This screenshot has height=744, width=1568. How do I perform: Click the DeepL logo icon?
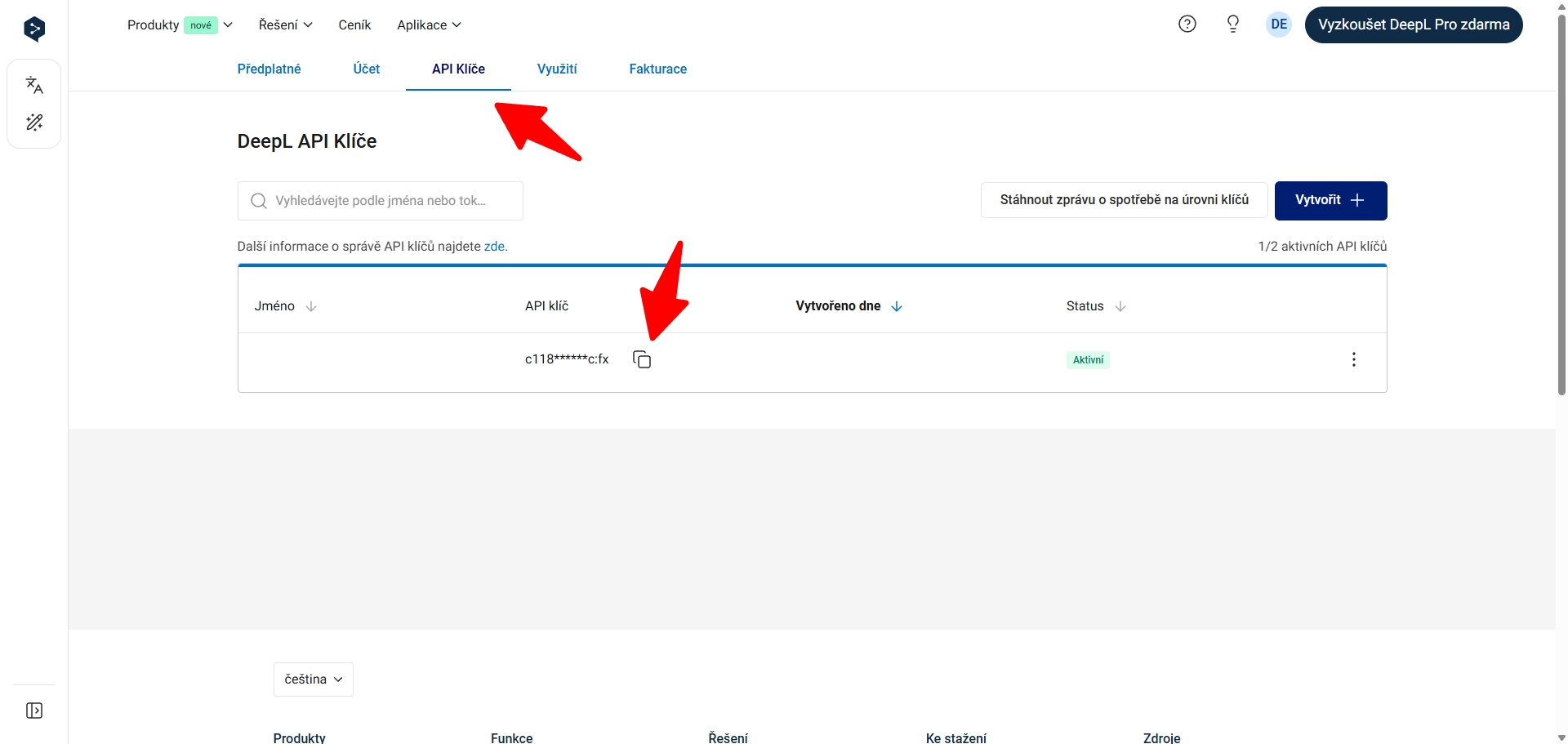(34, 29)
